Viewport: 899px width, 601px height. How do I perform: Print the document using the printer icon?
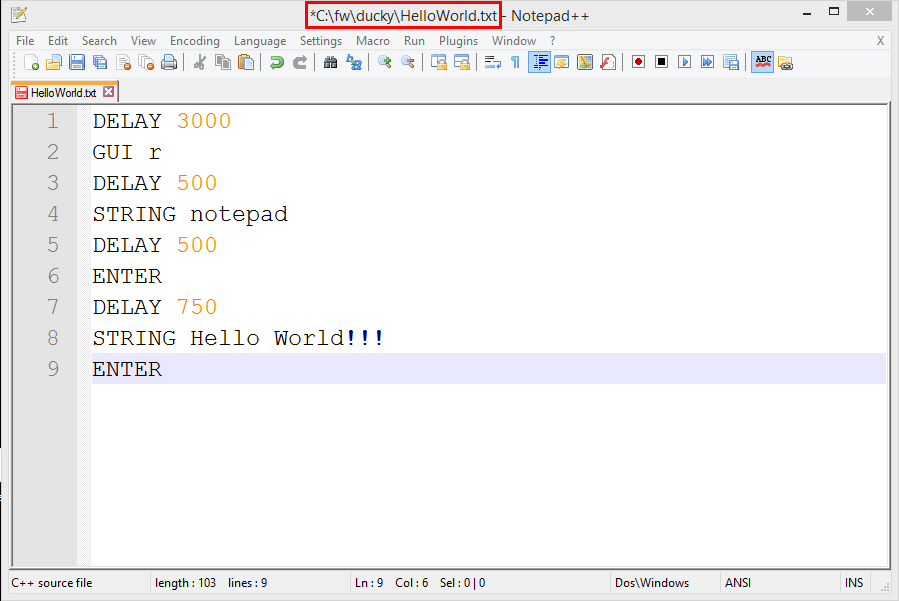pos(169,62)
